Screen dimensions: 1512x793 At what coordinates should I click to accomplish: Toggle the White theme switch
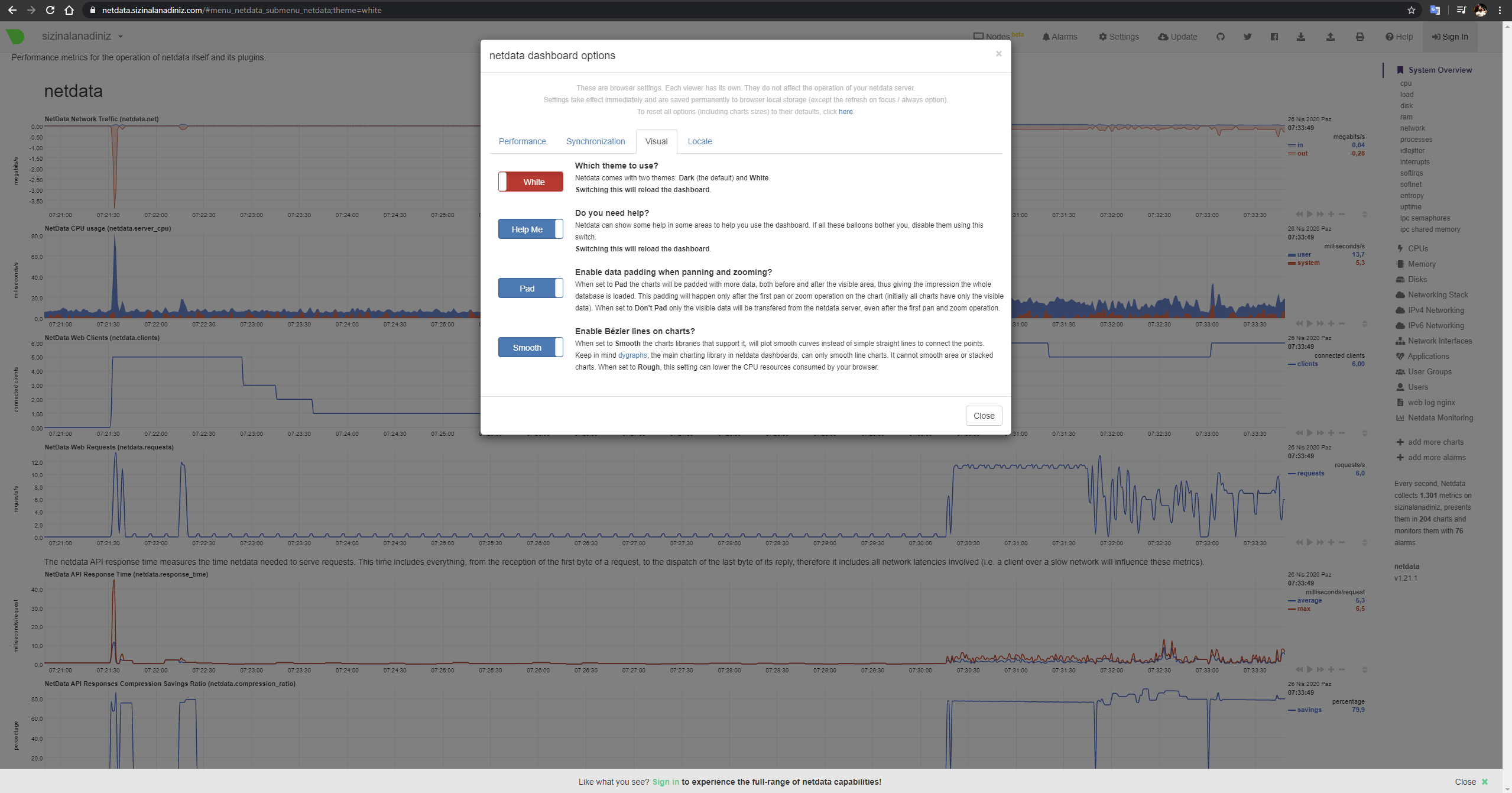pyautogui.click(x=530, y=182)
